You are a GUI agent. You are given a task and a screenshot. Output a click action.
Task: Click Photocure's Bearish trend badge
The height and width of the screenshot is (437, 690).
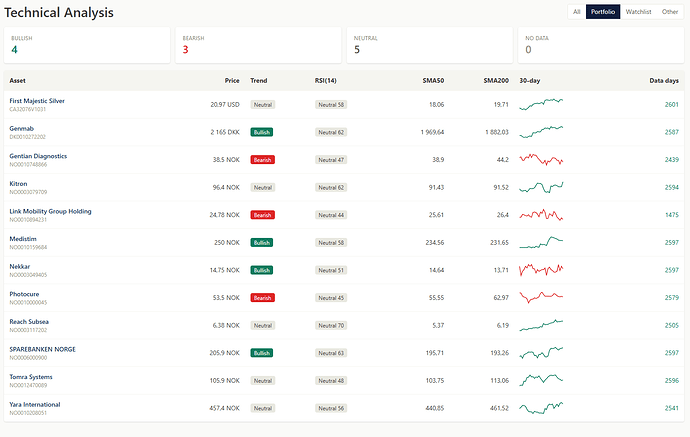[263, 298]
